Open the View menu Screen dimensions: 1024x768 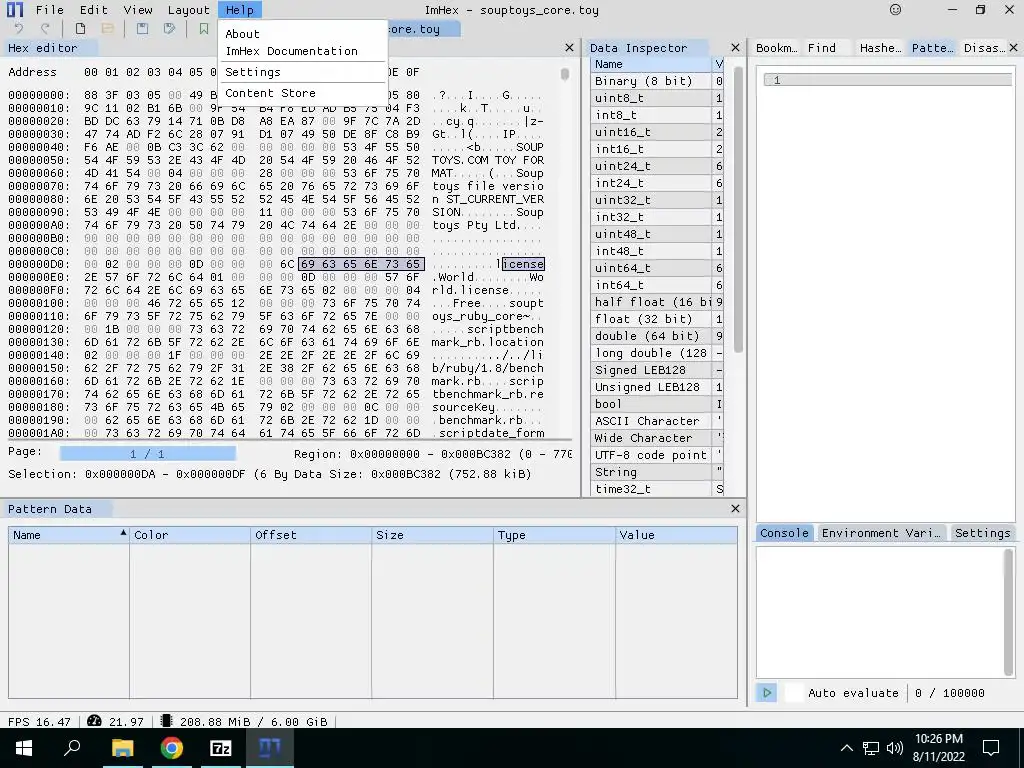coord(138,10)
